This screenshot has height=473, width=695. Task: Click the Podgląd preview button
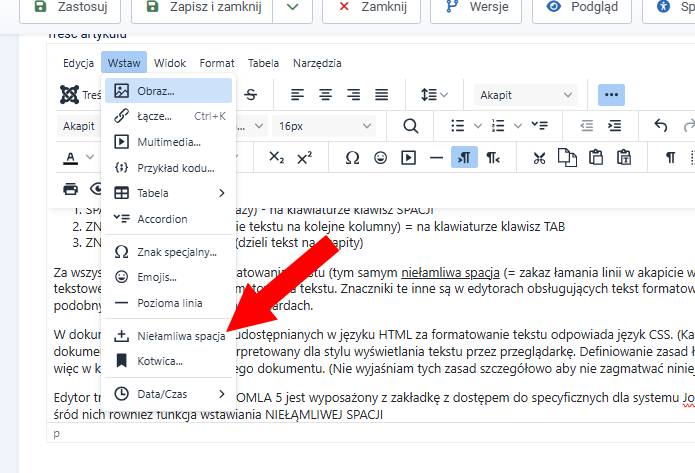click(582, 8)
